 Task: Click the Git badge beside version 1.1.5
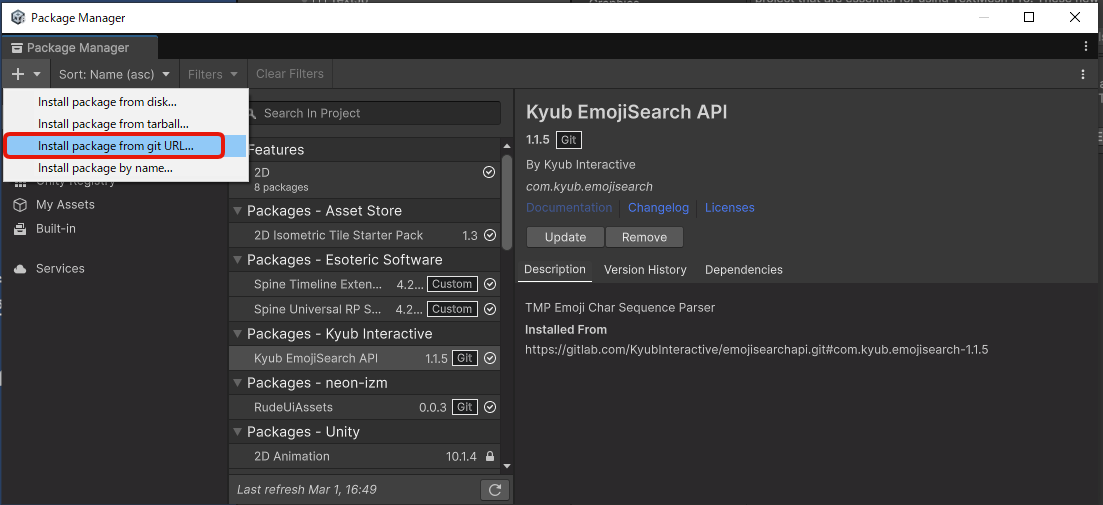click(x=568, y=140)
